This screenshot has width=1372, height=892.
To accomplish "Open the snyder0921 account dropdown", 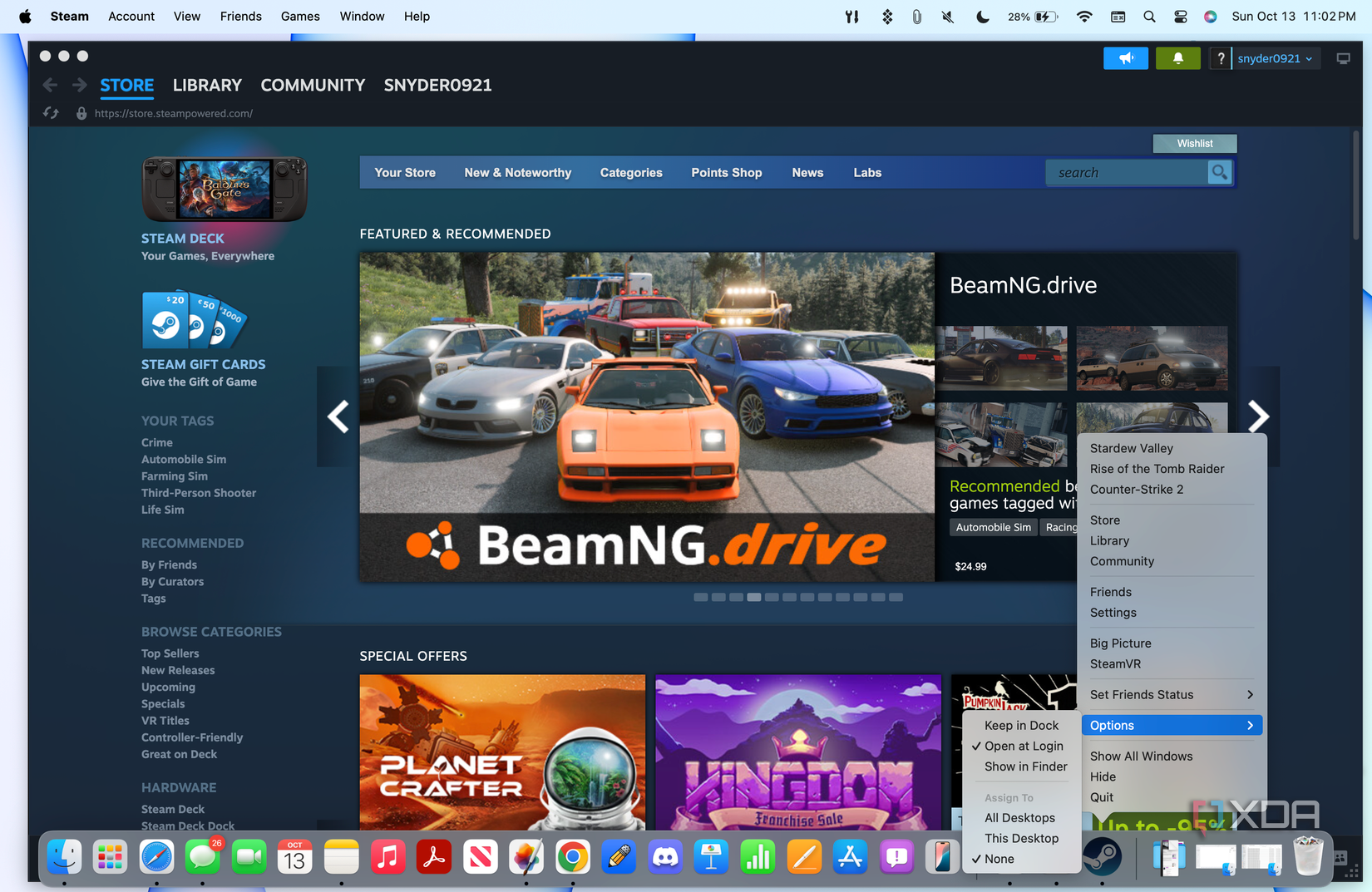I will [1275, 58].
